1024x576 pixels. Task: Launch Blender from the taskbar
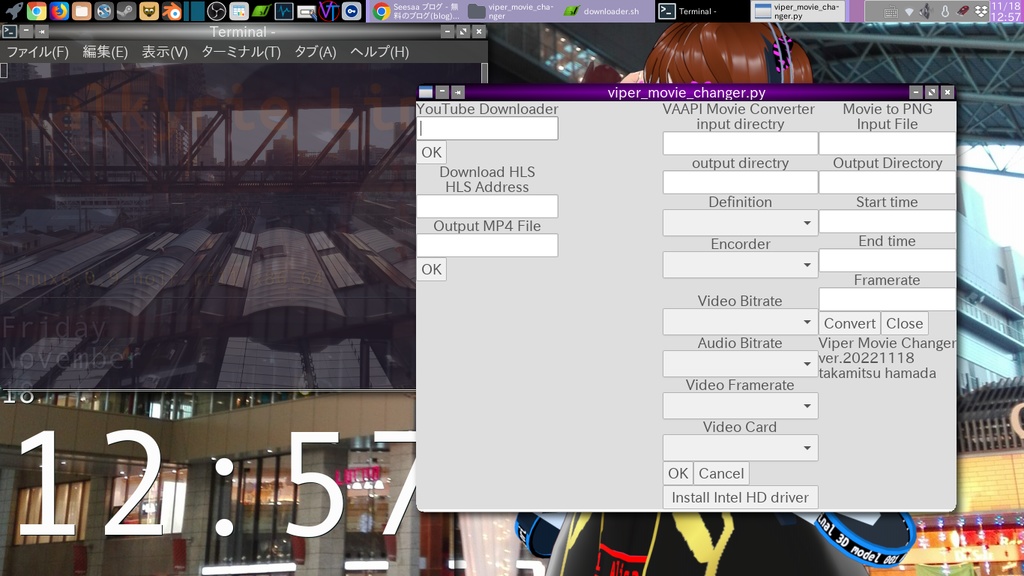pos(173,13)
